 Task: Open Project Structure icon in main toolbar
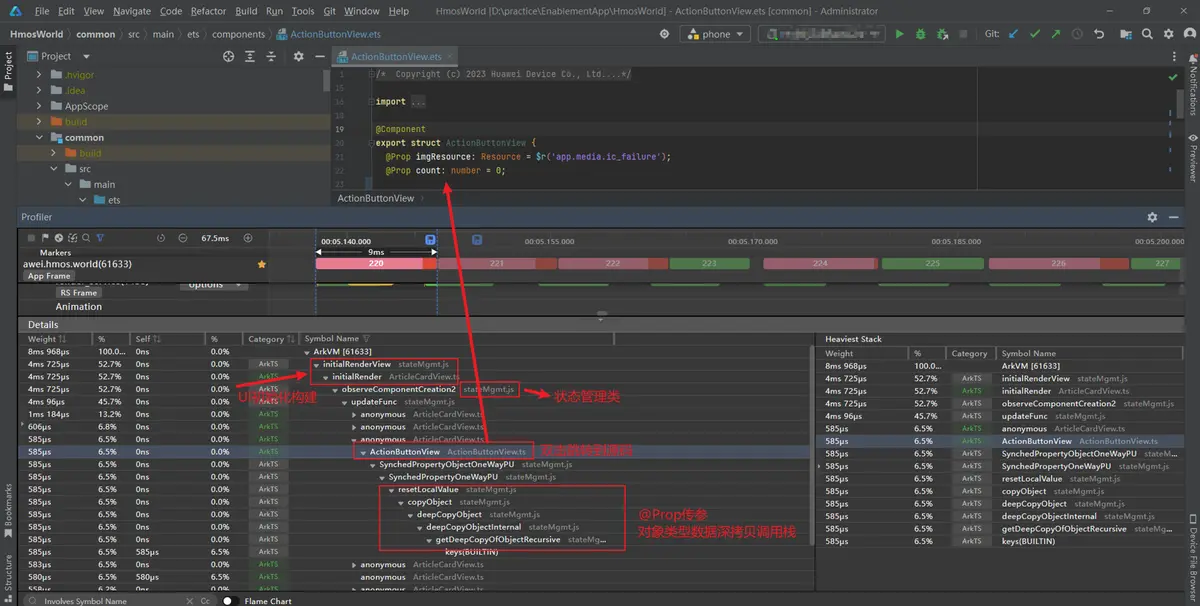coord(1126,34)
